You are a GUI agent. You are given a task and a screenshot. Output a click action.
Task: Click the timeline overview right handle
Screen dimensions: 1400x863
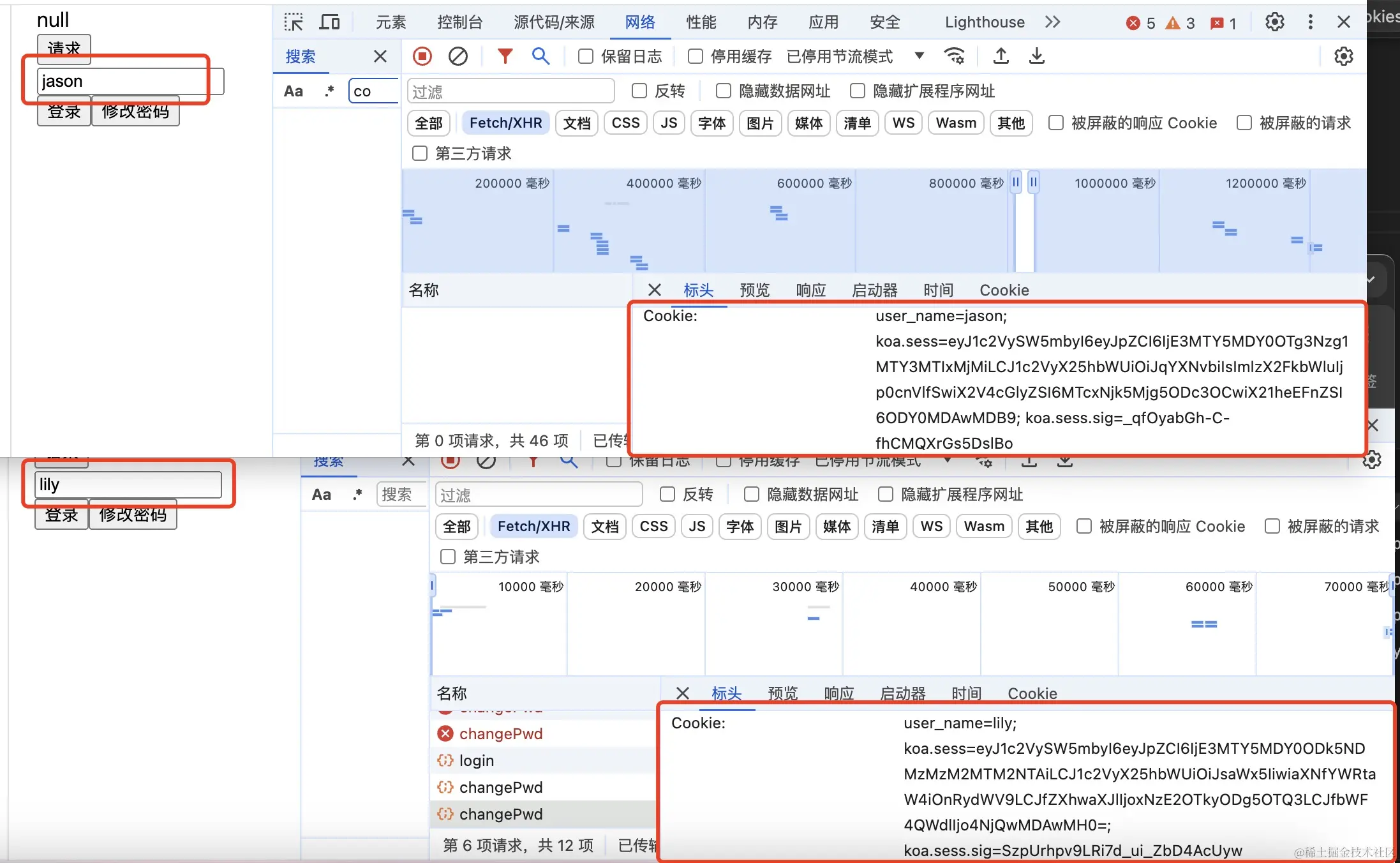(x=1033, y=182)
